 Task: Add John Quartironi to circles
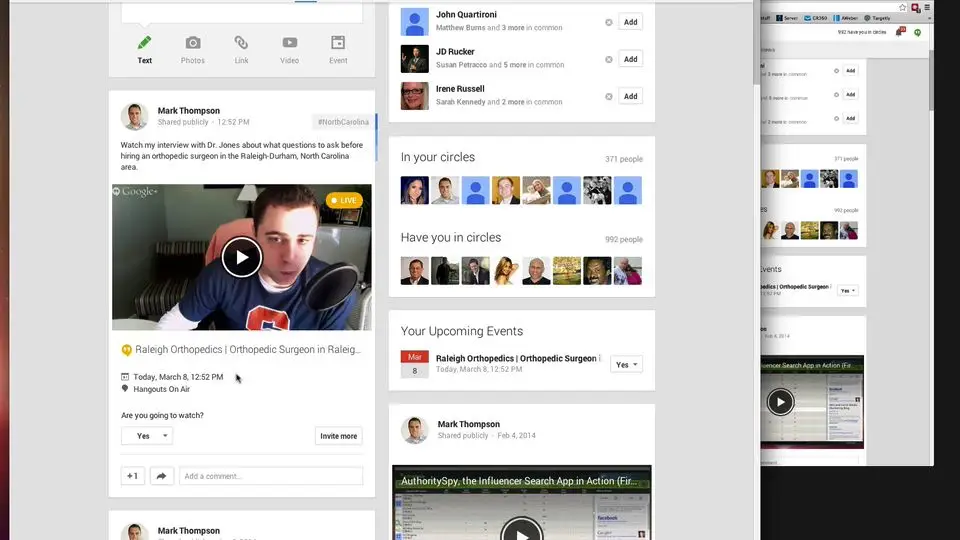[x=630, y=22]
